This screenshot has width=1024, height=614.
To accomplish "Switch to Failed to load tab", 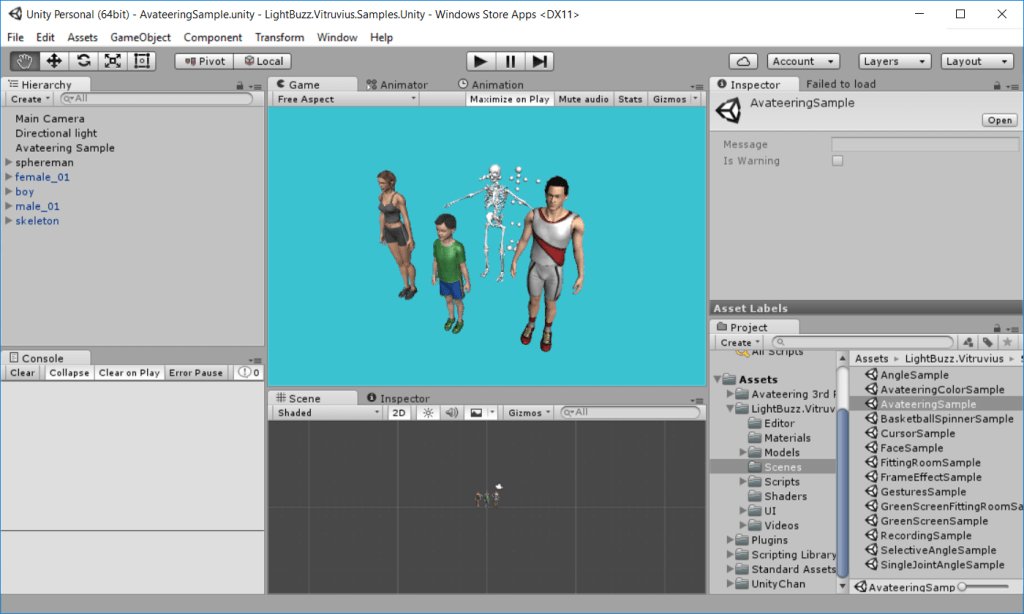I will (x=840, y=84).
